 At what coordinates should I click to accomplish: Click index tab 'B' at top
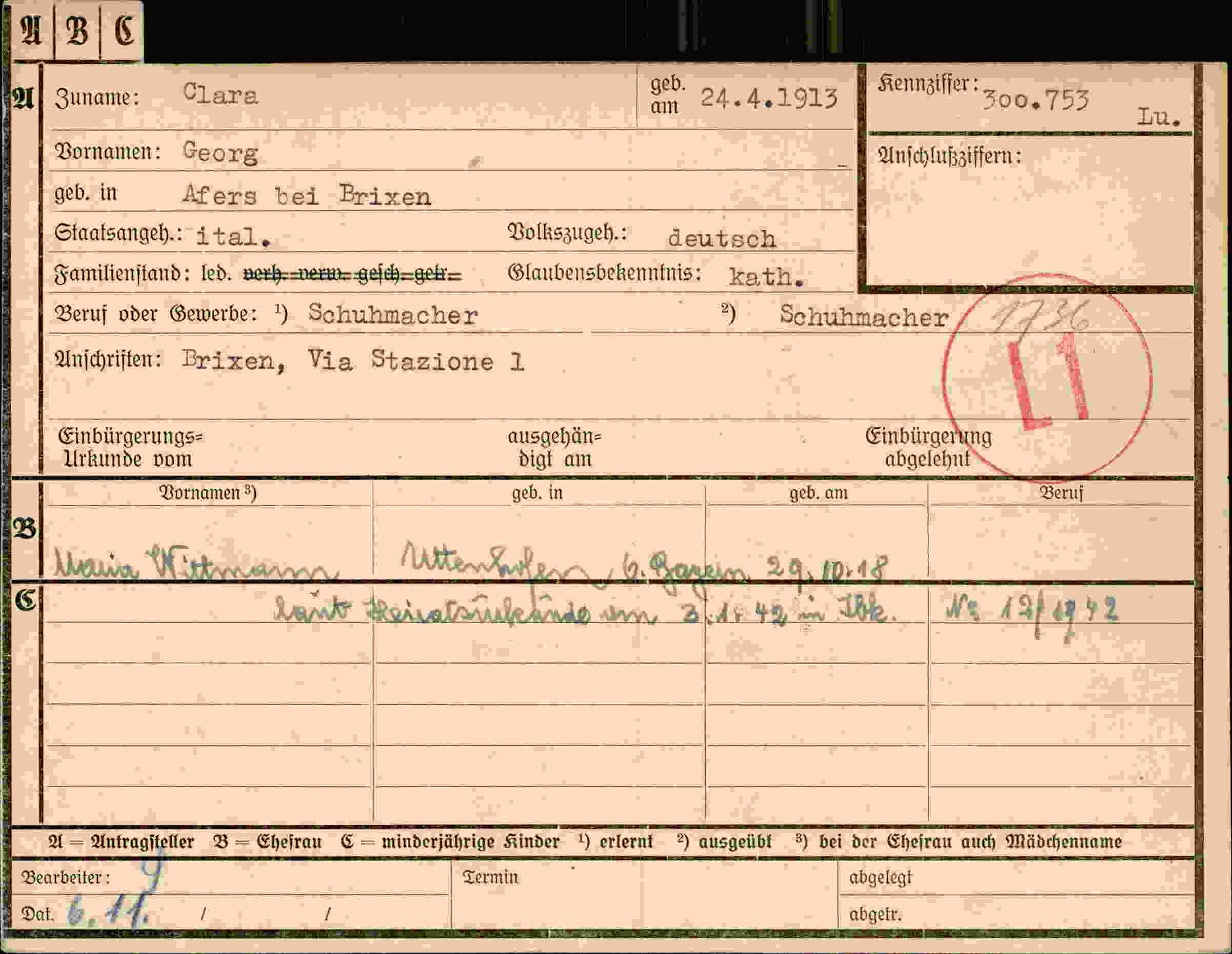(77, 29)
